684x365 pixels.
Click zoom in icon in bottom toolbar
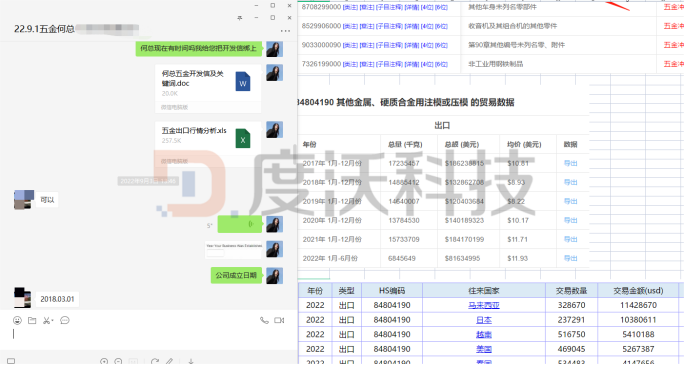pyautogui.click(x=104, y=362)
